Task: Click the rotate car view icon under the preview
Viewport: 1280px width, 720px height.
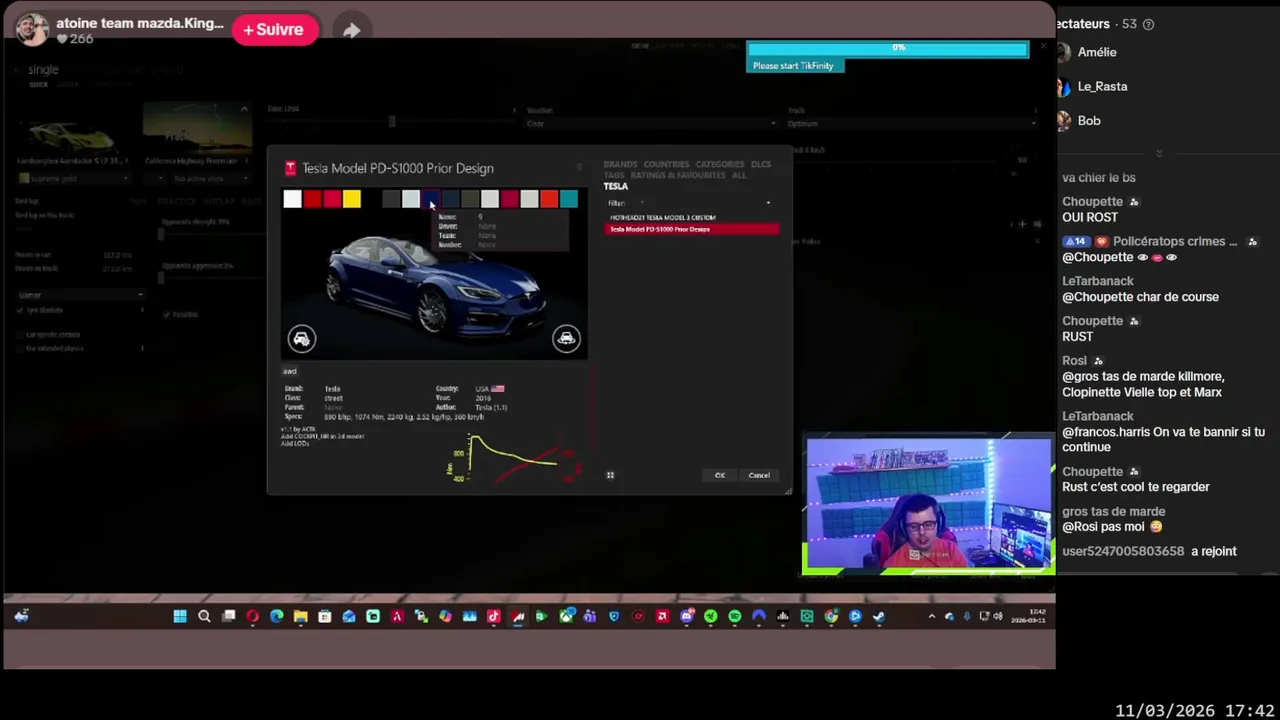Action: [x=566, y=339]
